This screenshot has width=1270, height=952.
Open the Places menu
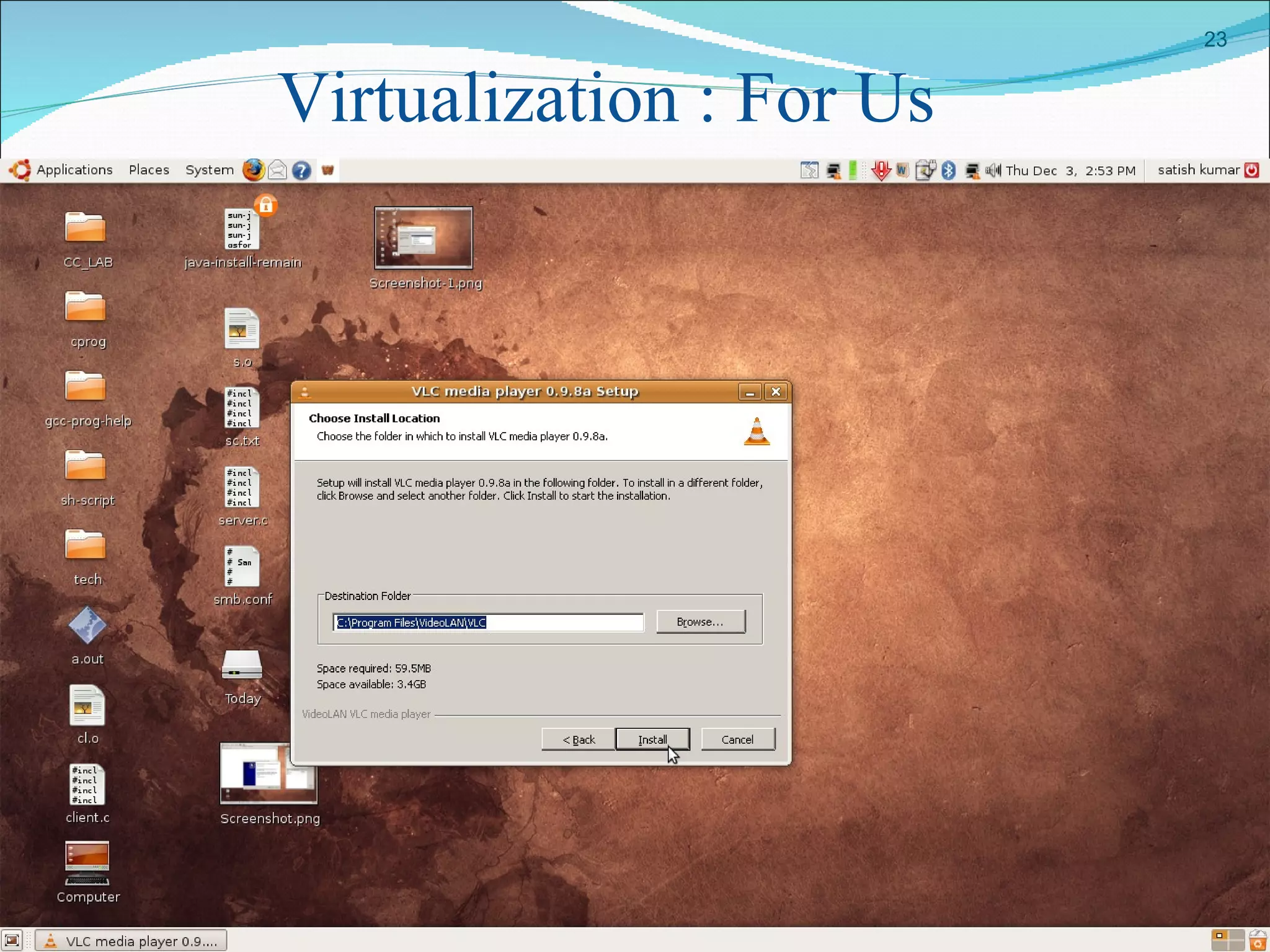(x=149, y=170)
